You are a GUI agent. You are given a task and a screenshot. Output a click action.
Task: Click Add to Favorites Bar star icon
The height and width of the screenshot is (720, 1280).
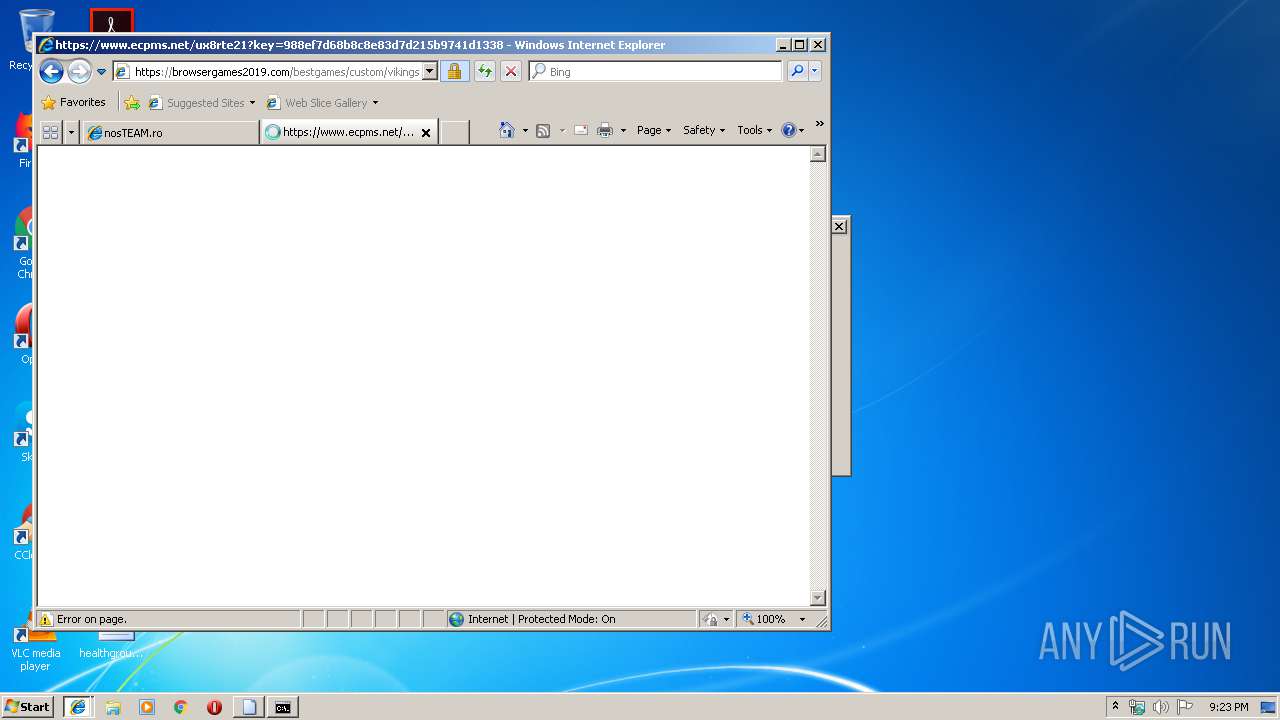tap(132, 102)
